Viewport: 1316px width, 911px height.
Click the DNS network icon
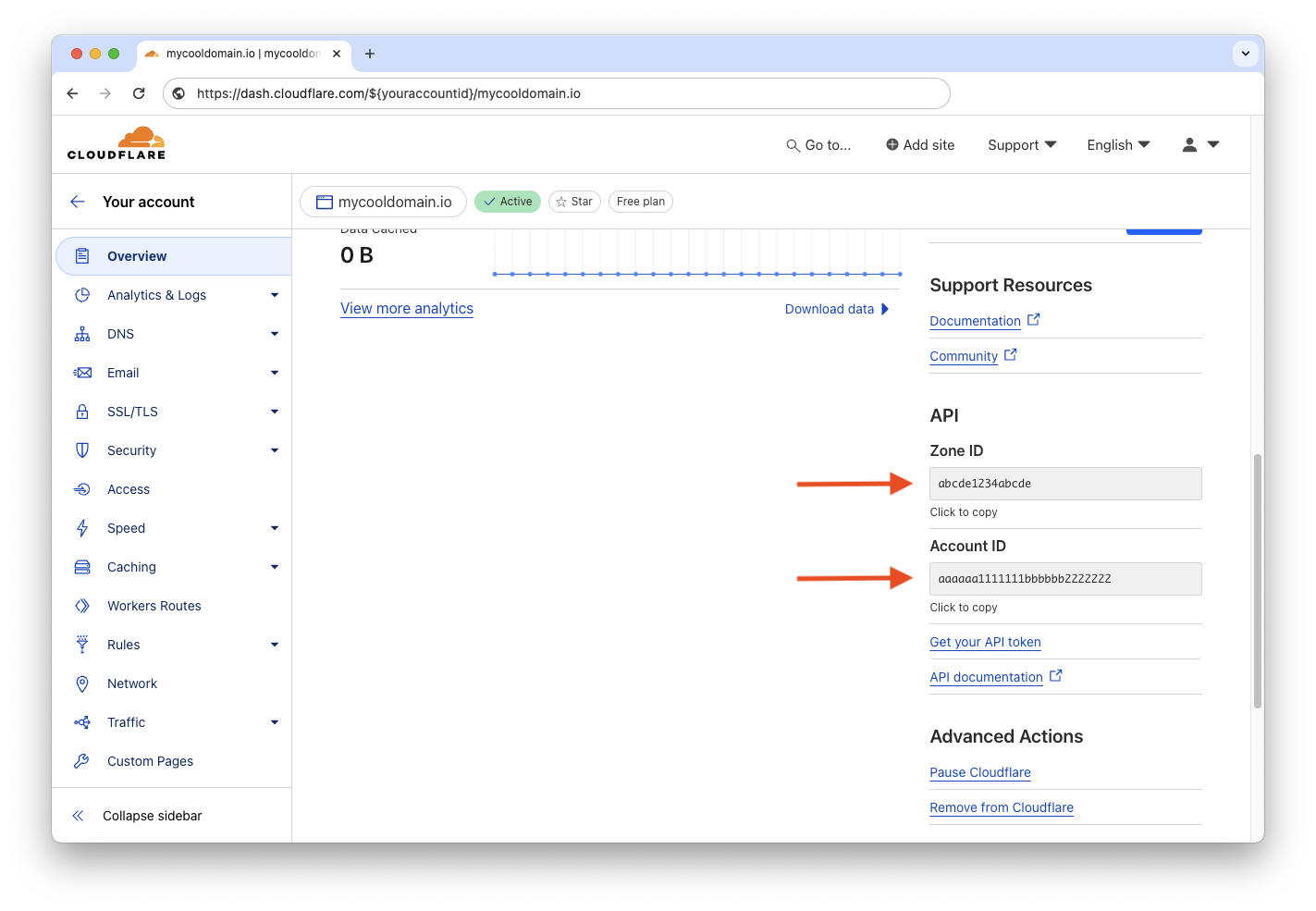coord(82,334)
